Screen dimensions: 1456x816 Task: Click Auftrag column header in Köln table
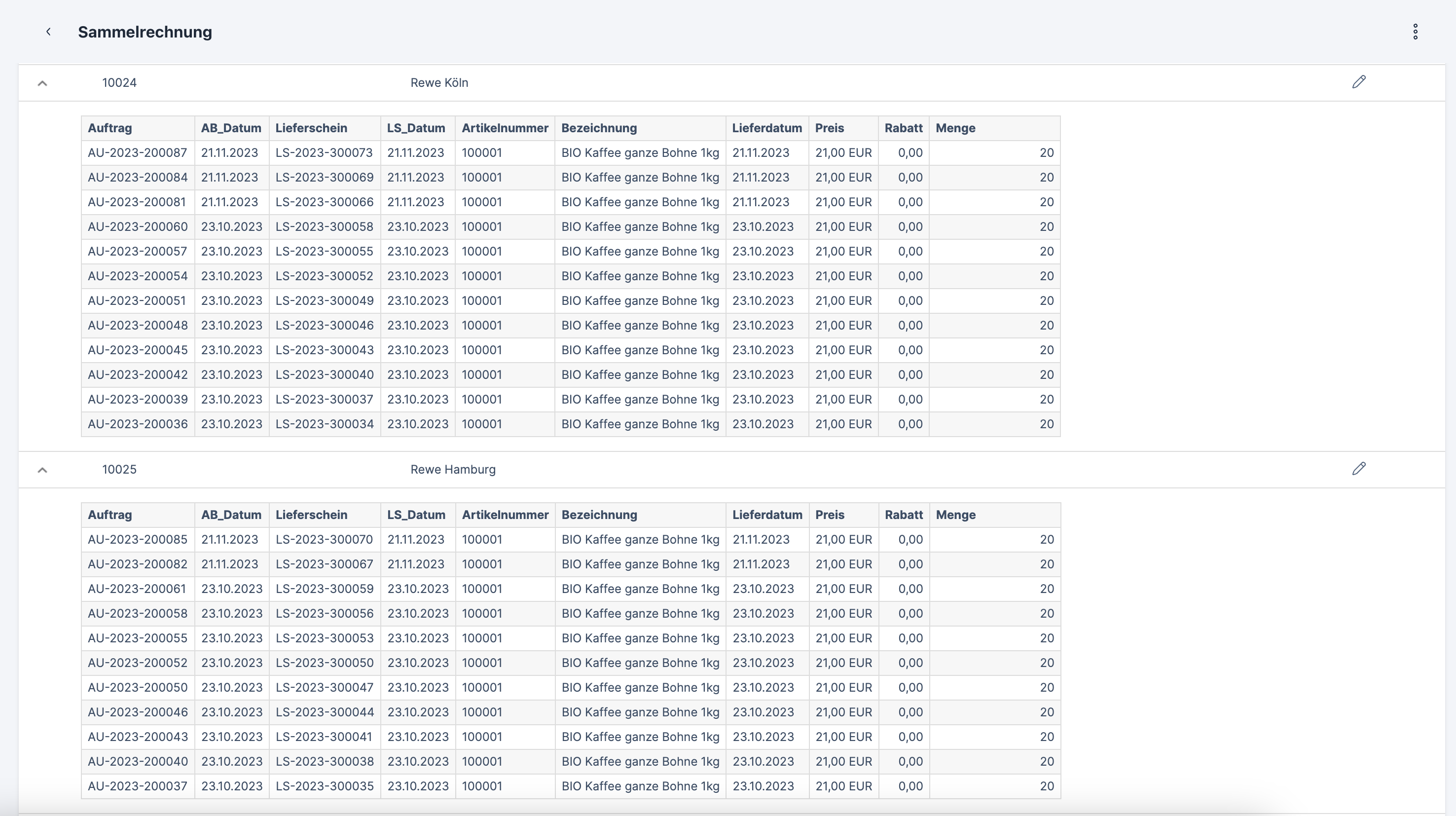tap(109, 128)
